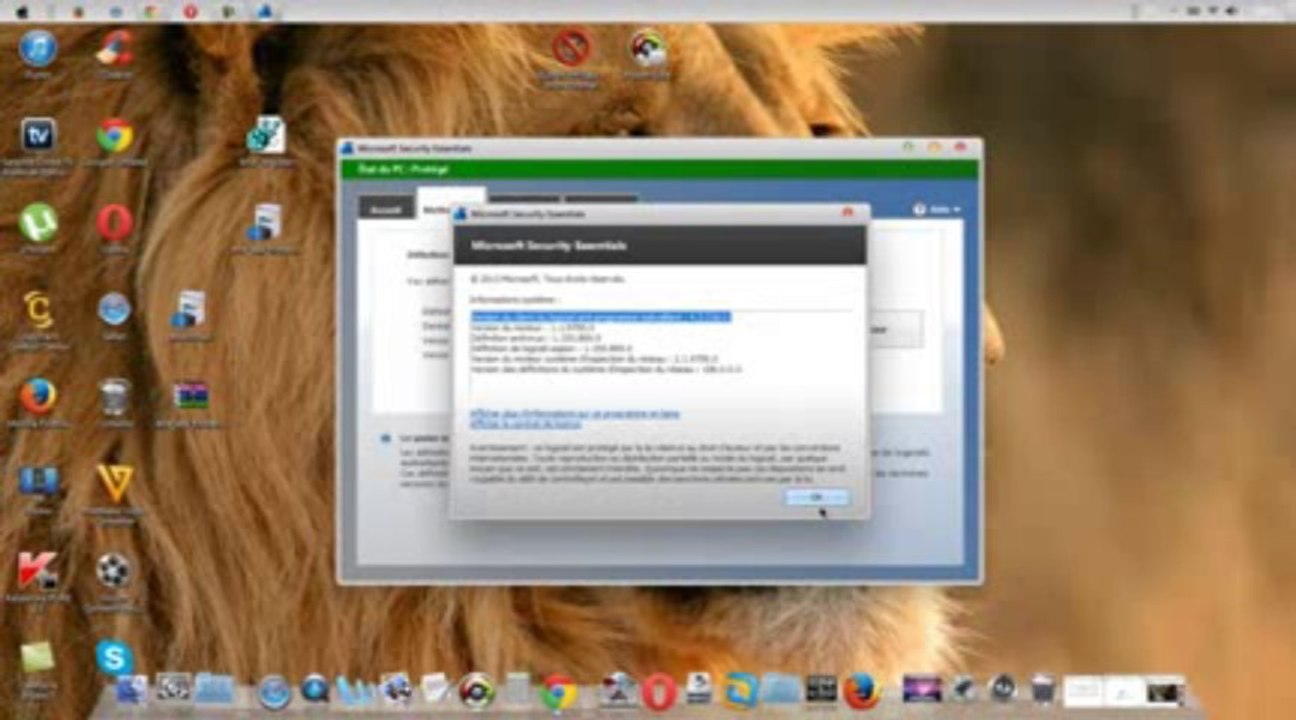Open the iTunes desktop icon
This screenshot has width=1296, height=720.
[x=38, y=48]
